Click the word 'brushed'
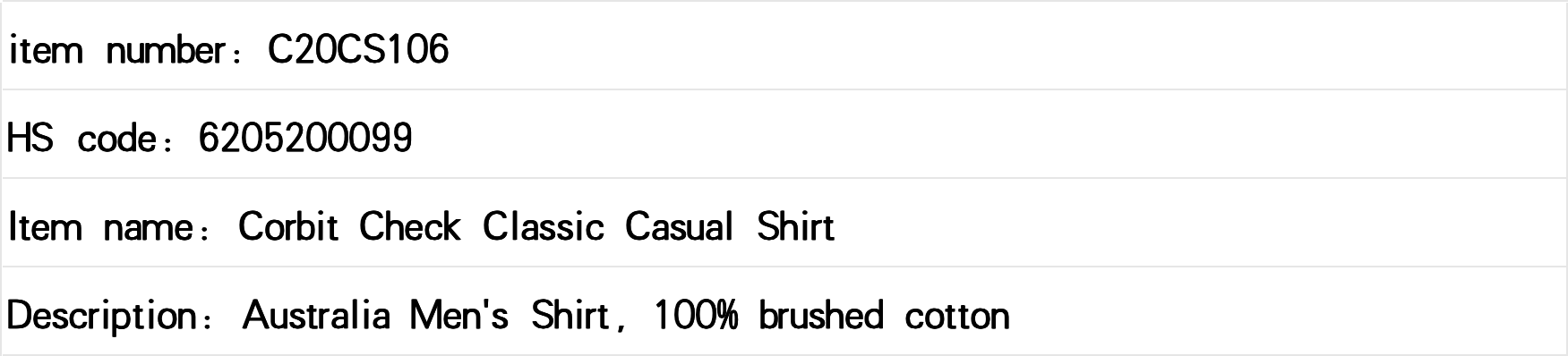This screenshot has width=1568, height=356. 821,315
